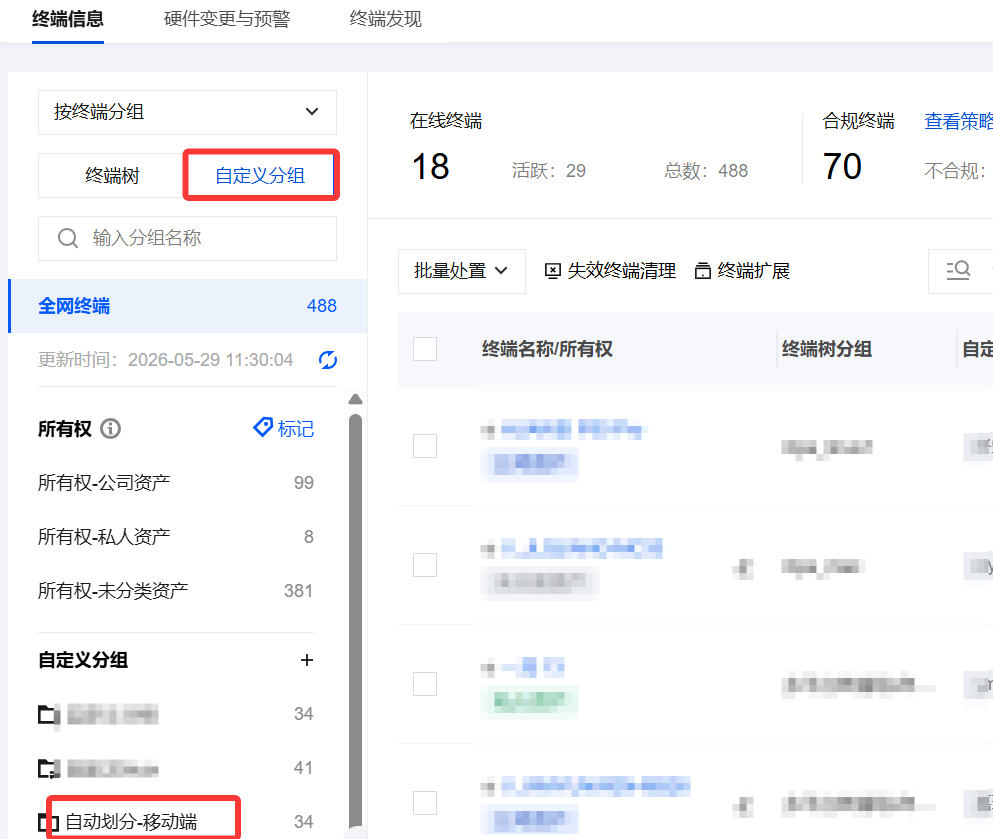Check the third terminal row checkbox

[x=425, y=684]
